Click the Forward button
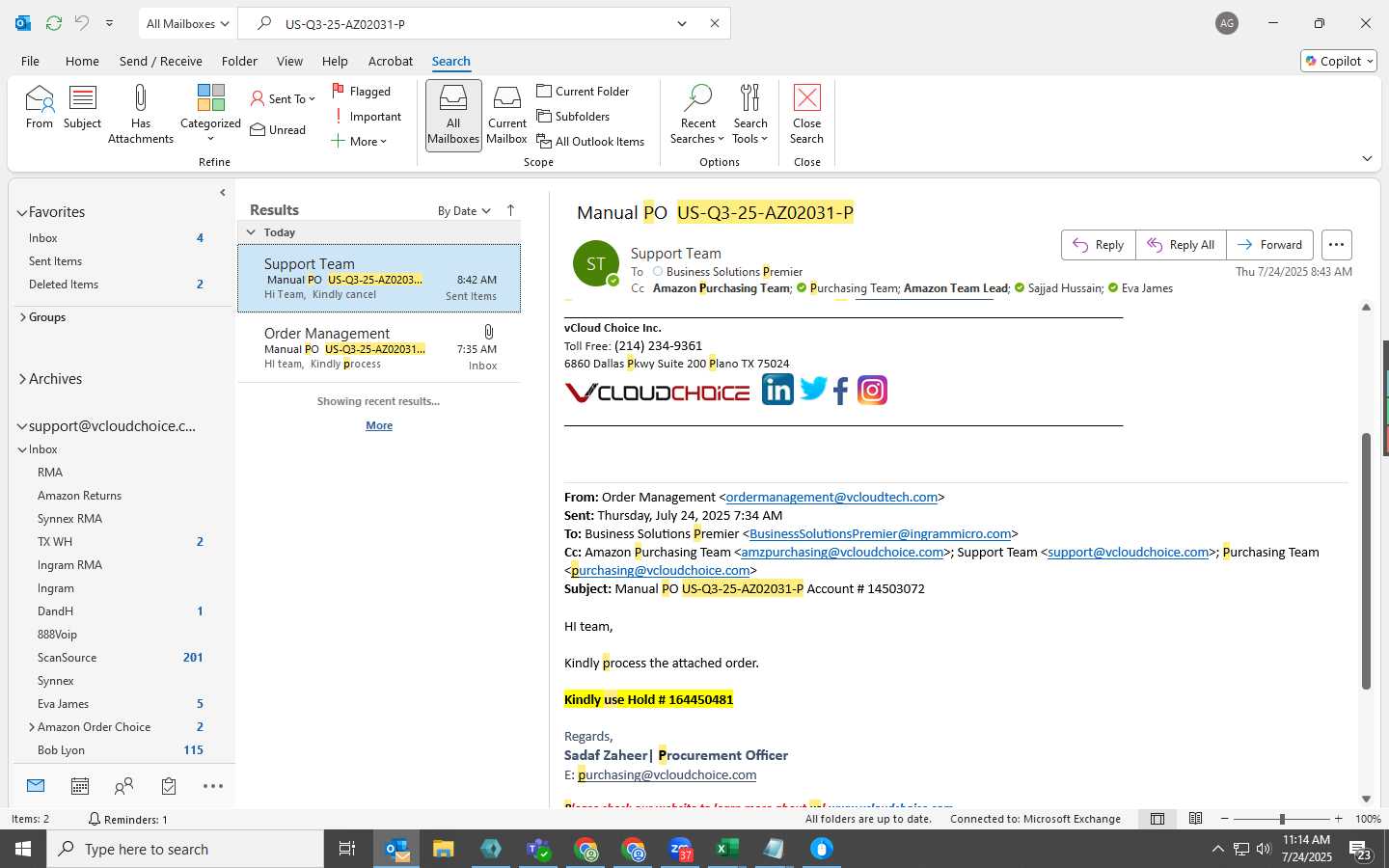The width and height of the screenshot is (1389, 868). tap(1269, 244)
